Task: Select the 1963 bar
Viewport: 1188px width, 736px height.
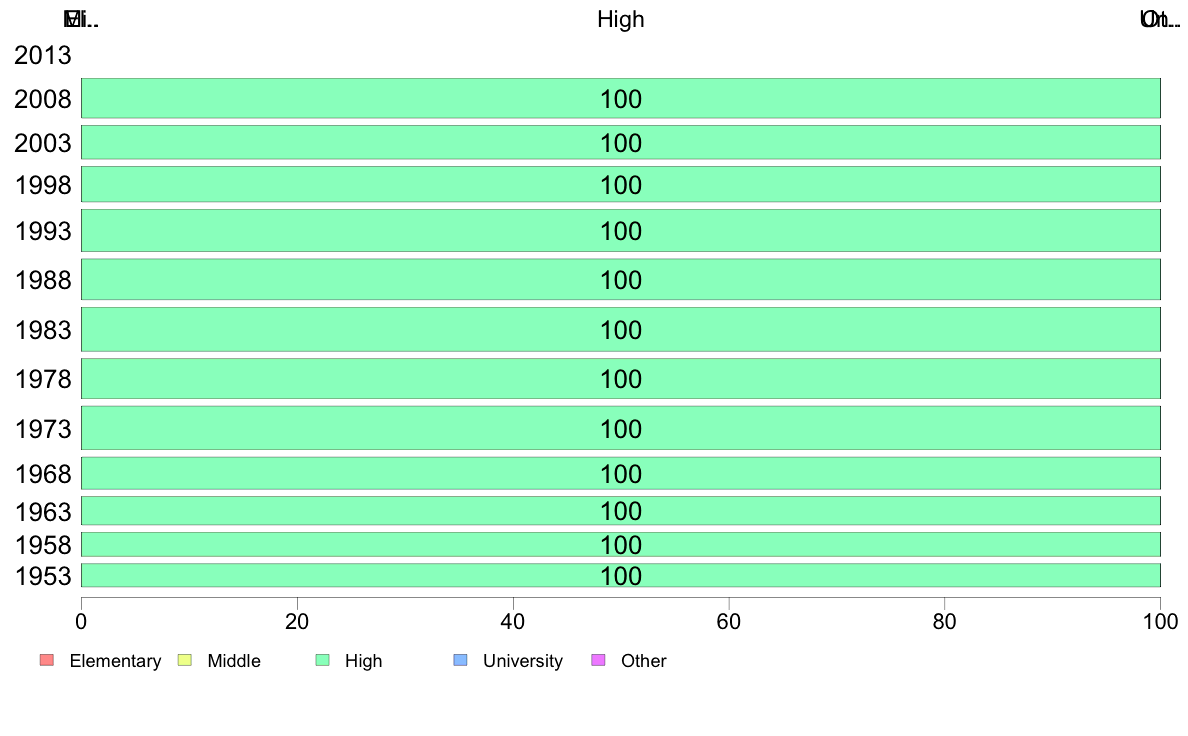Action: click(621, 511)
